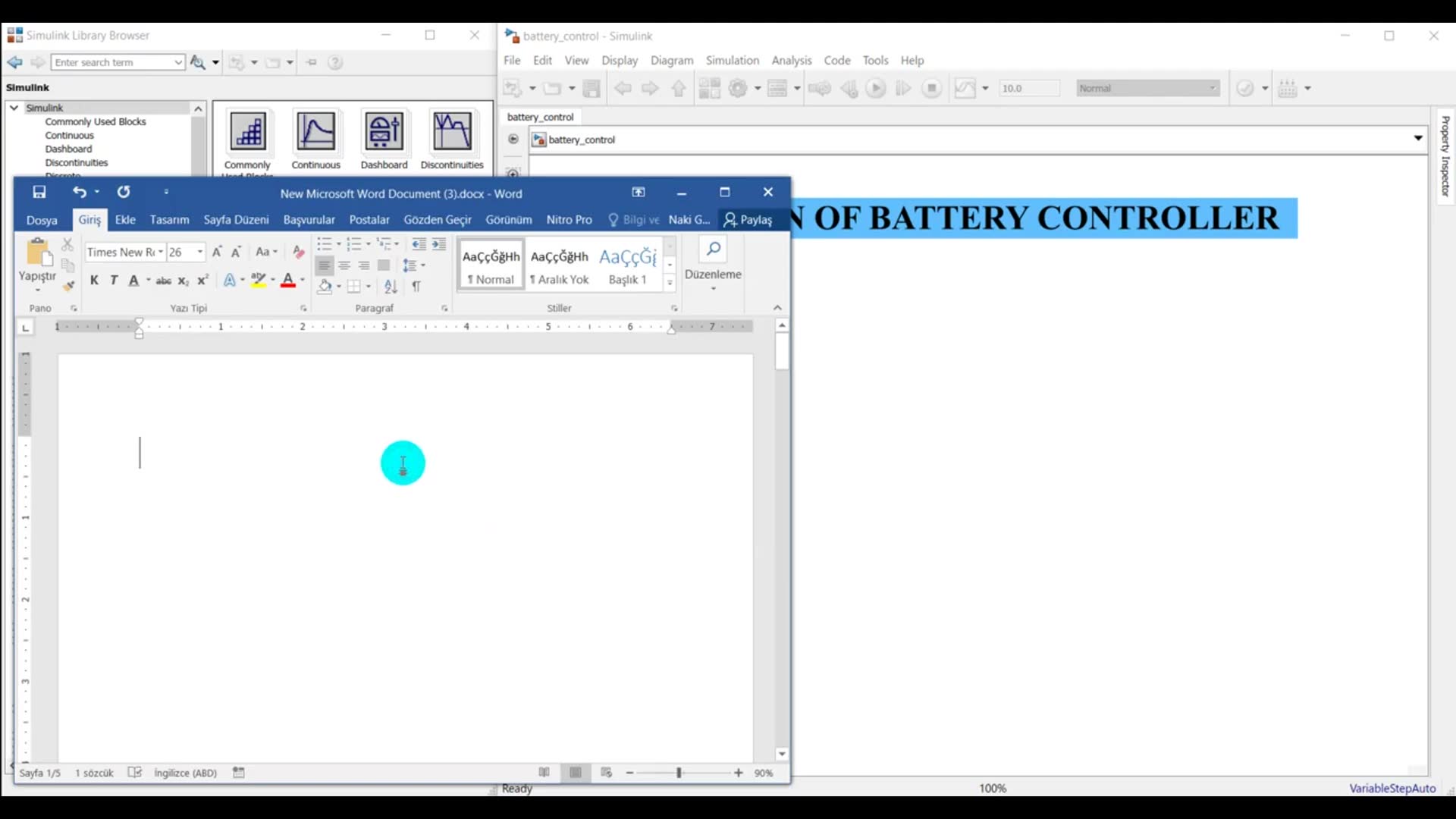
Task: Type in the Simulink search term field
Action: (x=114, y=62)
